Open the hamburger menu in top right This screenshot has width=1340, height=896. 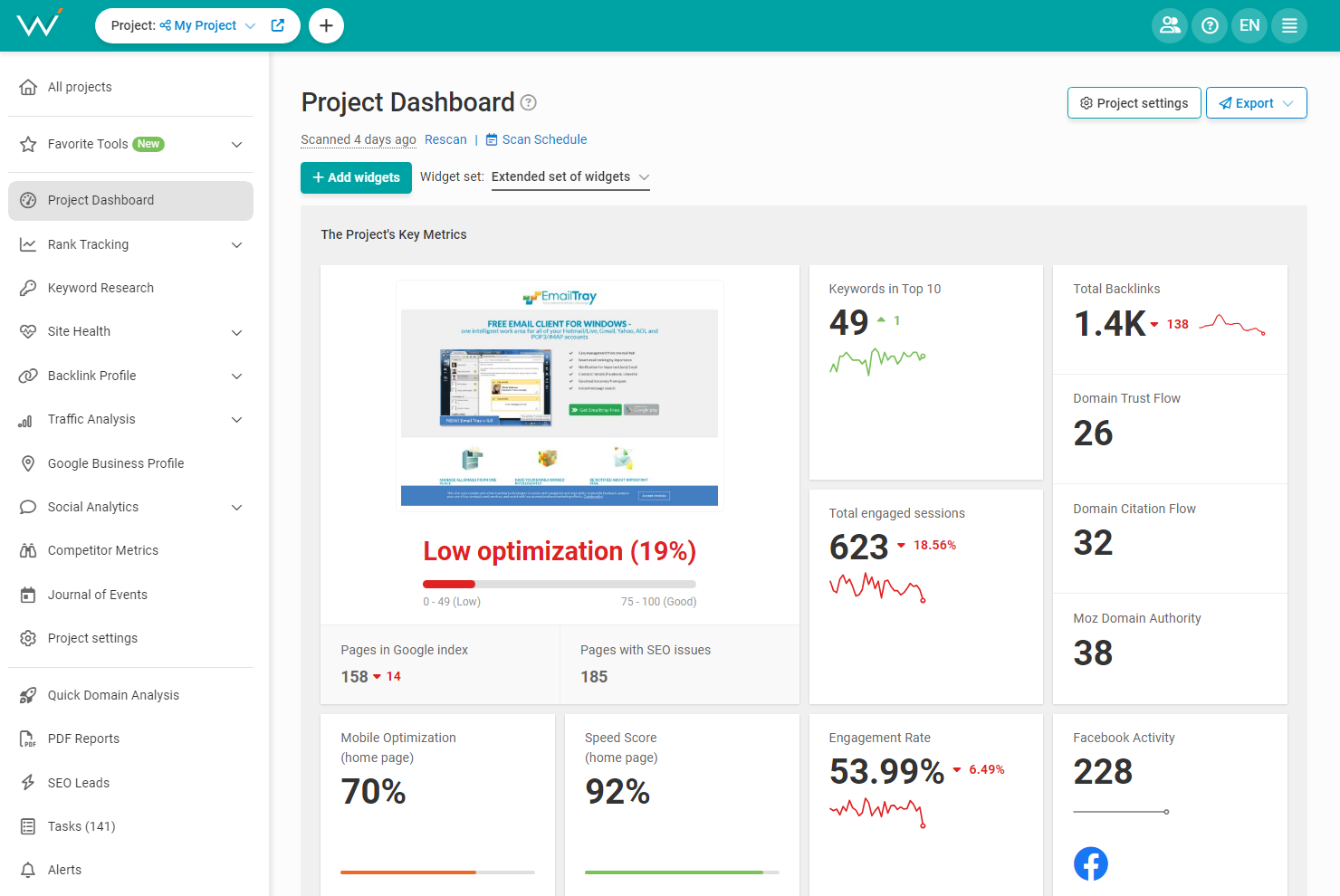1288,25
